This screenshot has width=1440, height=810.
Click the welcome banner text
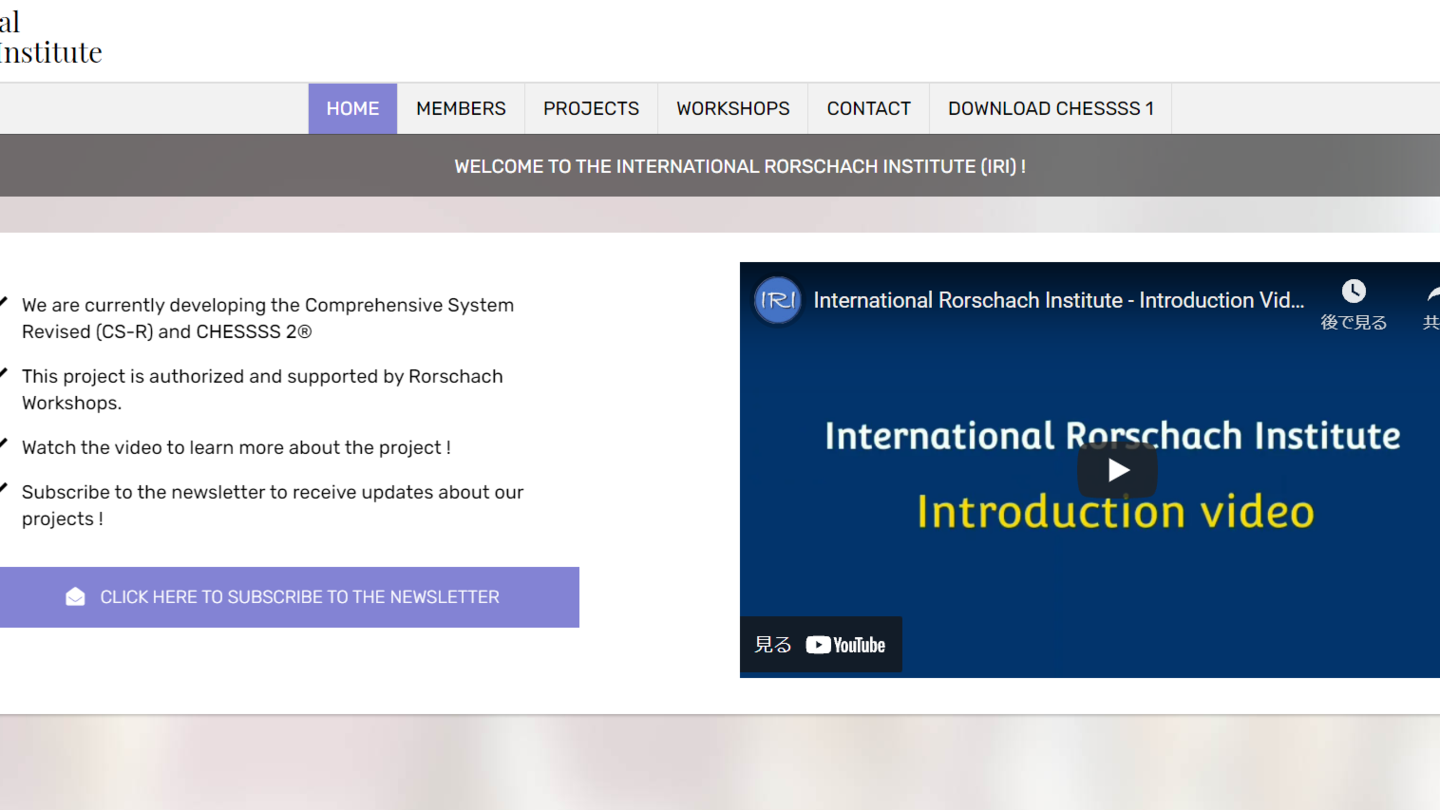point(740,166)
